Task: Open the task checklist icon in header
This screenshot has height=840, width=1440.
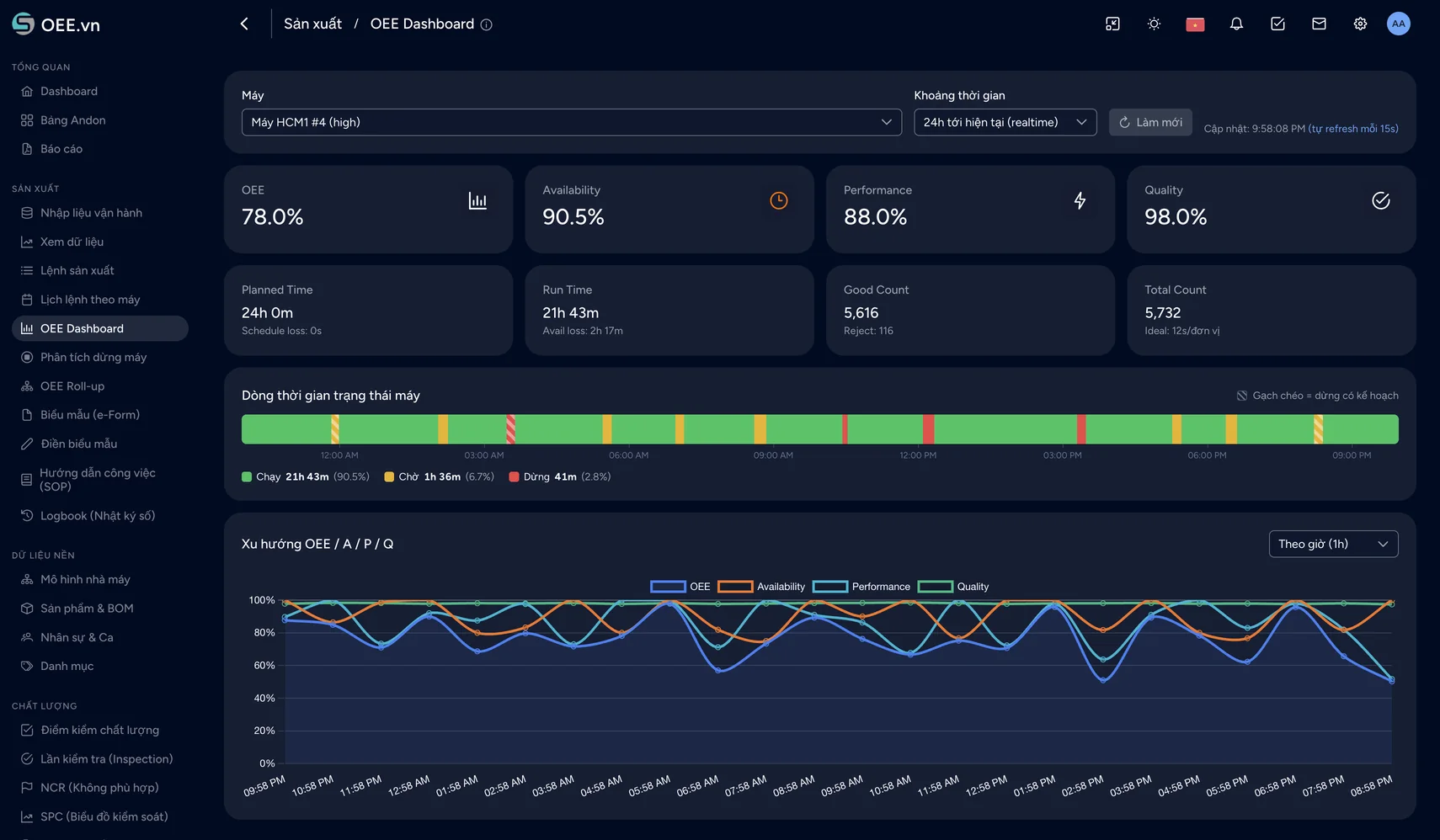Action: tap(1277, 24)
